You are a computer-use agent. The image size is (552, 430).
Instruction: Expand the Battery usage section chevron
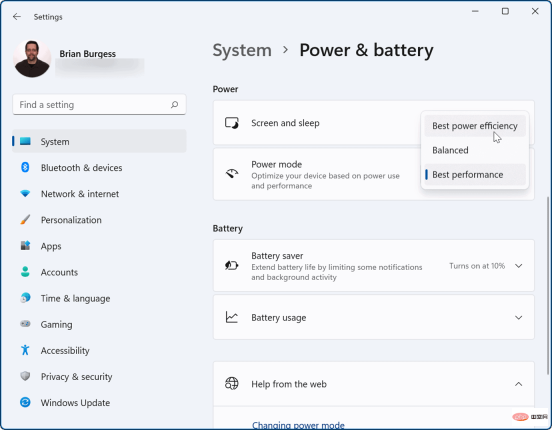(x=519, y=318)
